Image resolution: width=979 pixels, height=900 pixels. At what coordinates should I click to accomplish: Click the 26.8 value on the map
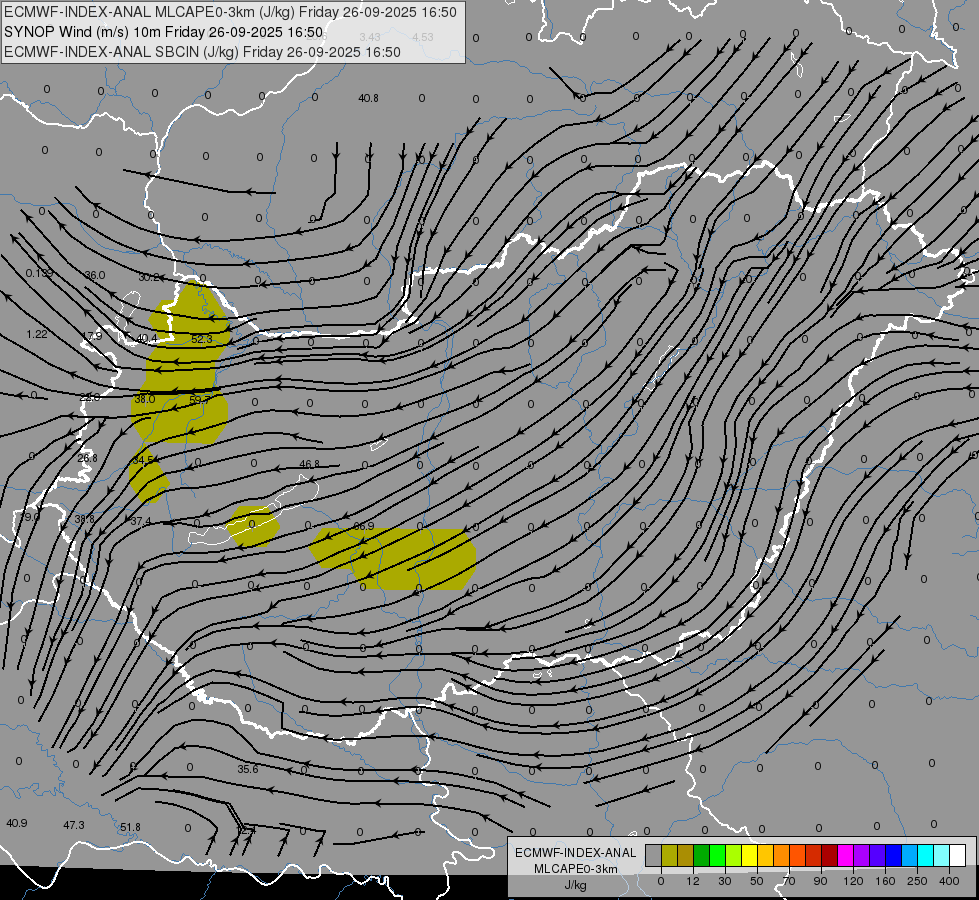[x=87, y=458]
